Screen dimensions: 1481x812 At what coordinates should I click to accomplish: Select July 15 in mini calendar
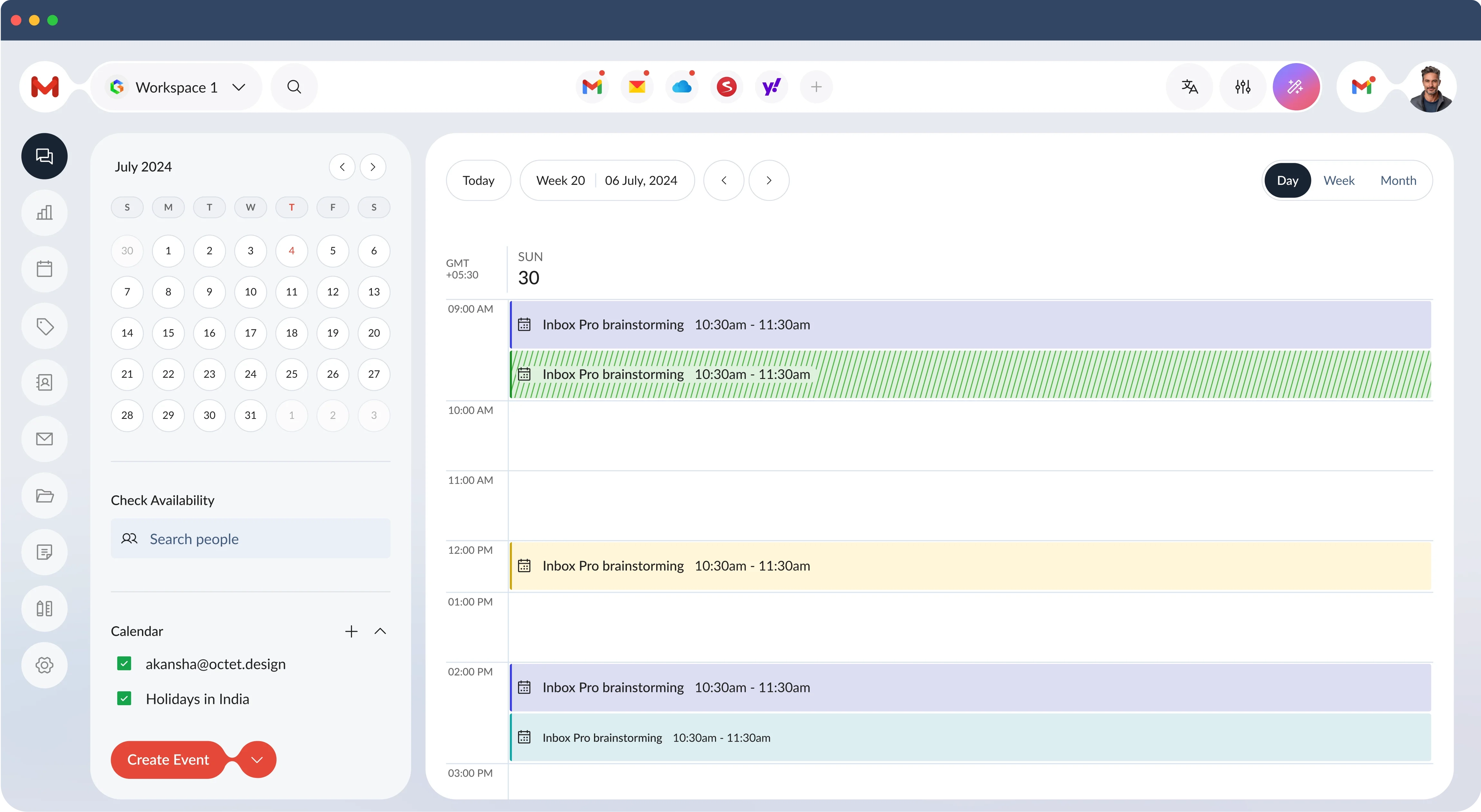pos(168,333)
